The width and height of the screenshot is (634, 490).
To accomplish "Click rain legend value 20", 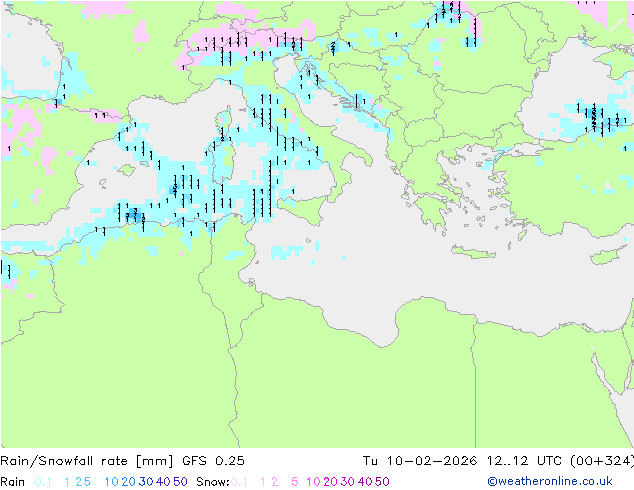I will tap(129, 482).
